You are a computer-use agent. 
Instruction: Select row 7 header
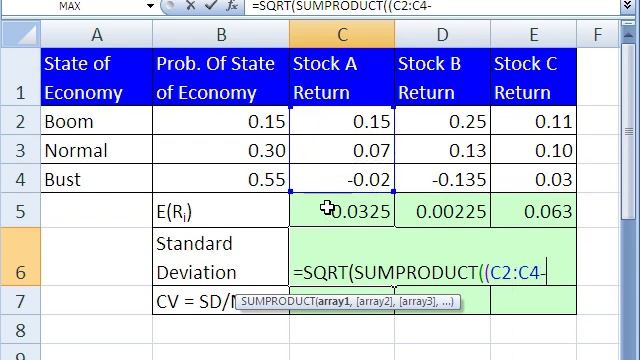tap(20, 300)
